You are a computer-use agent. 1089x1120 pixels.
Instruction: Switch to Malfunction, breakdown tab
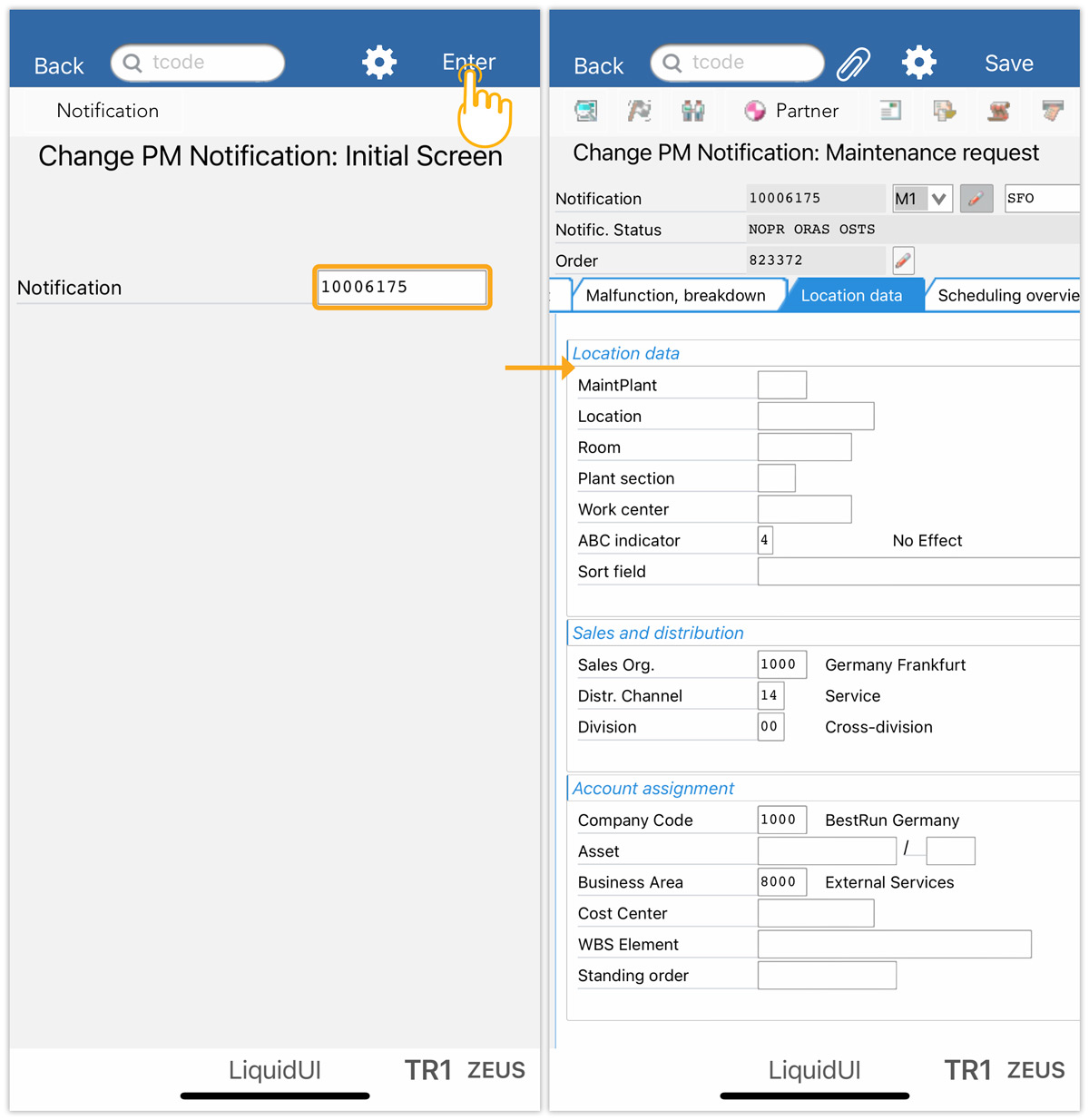point(675,295)
